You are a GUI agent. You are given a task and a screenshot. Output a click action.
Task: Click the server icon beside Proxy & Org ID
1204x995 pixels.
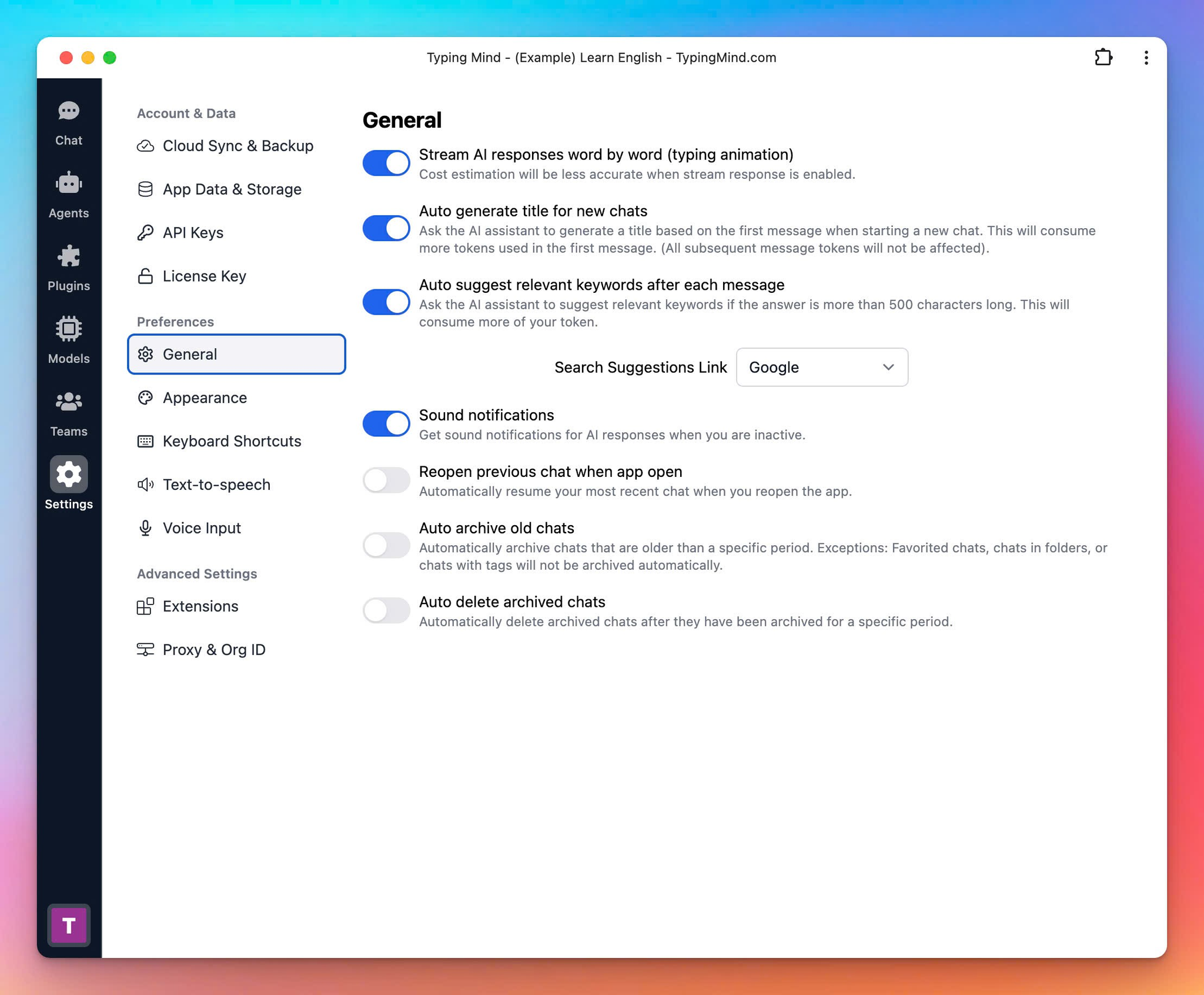coord(145,650)
